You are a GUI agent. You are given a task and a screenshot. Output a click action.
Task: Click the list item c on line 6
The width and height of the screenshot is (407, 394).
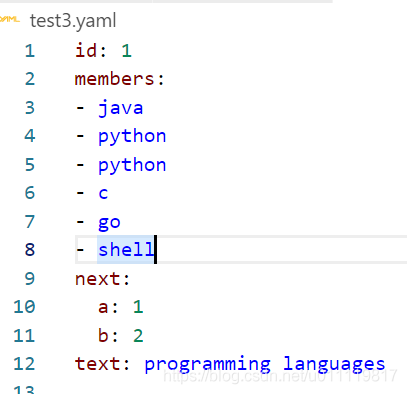103,193
